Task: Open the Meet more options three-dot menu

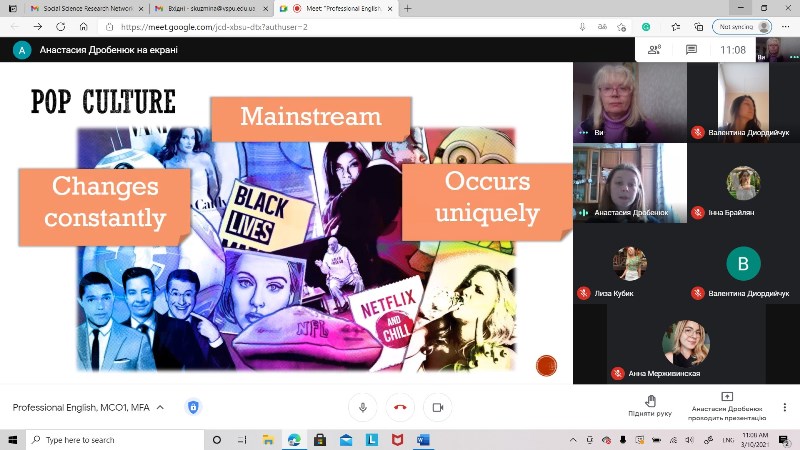Action: point(785,407)
